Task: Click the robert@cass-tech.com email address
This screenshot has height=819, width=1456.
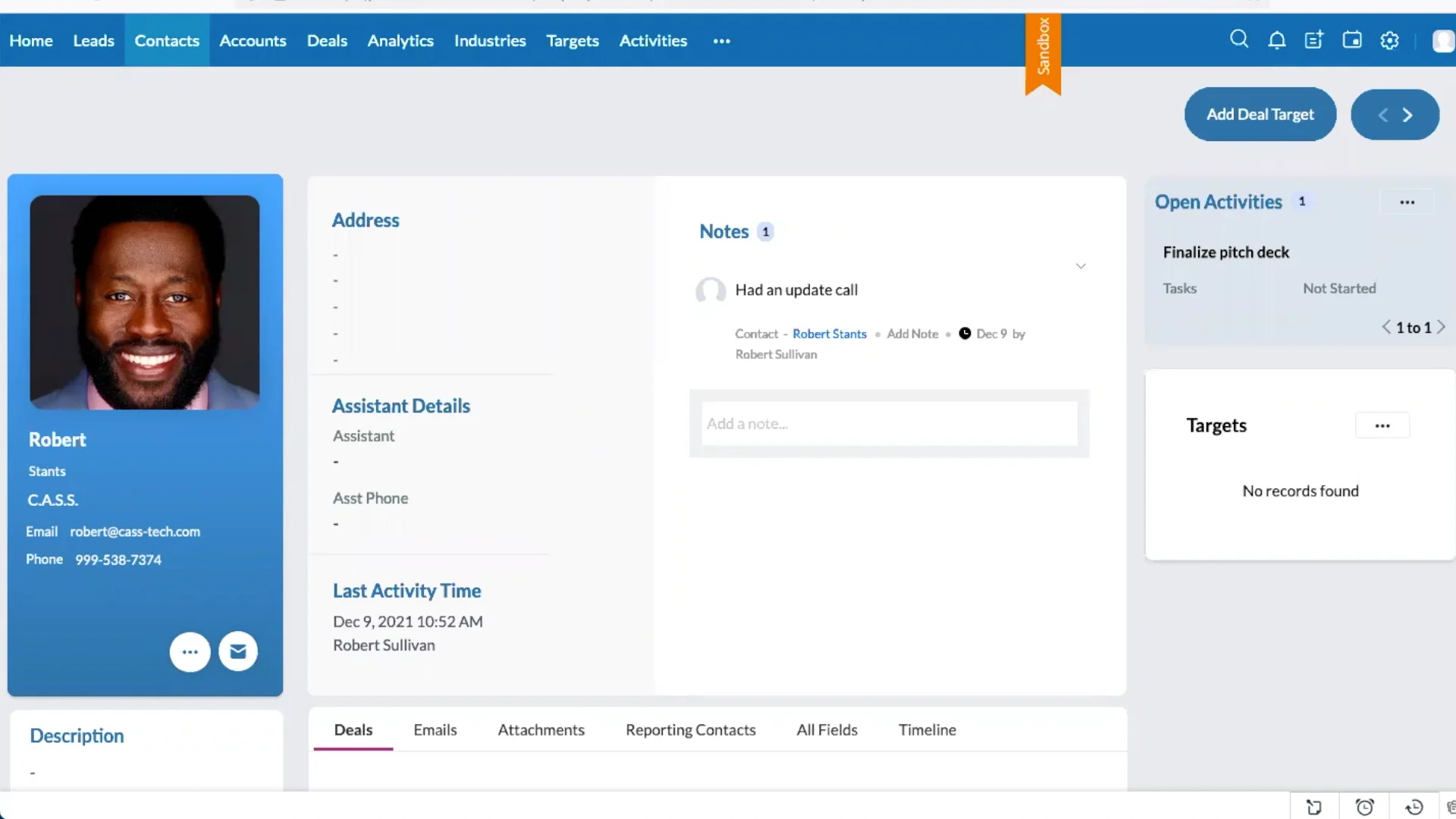Action: point(135,532)
